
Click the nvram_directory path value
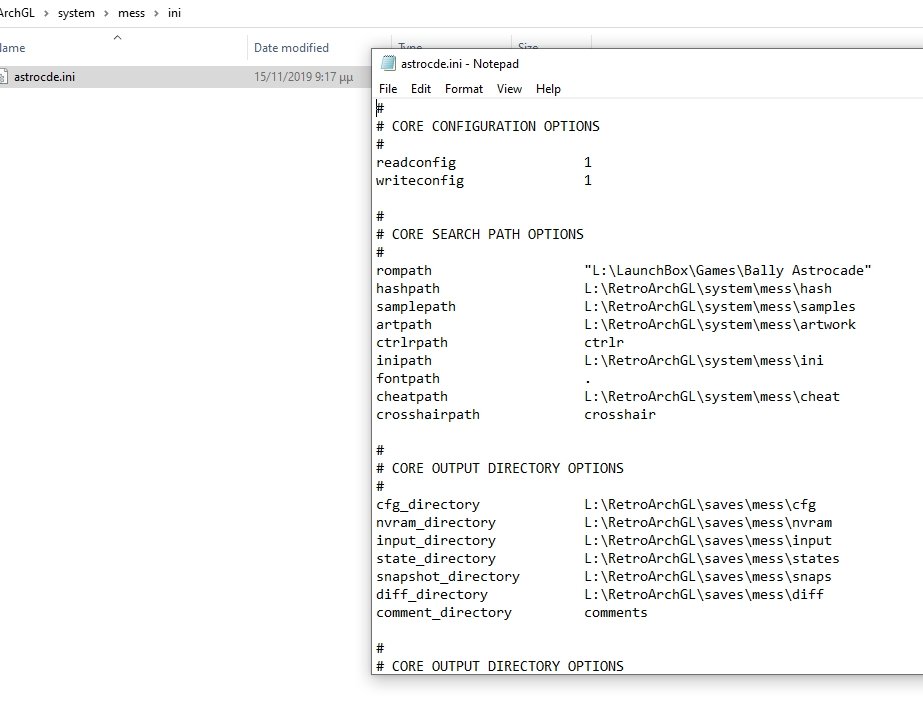pyautogui.click(x=708, y=523)
